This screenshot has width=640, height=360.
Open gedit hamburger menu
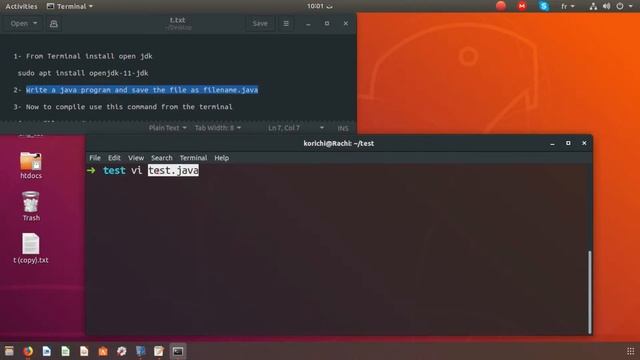286,24
